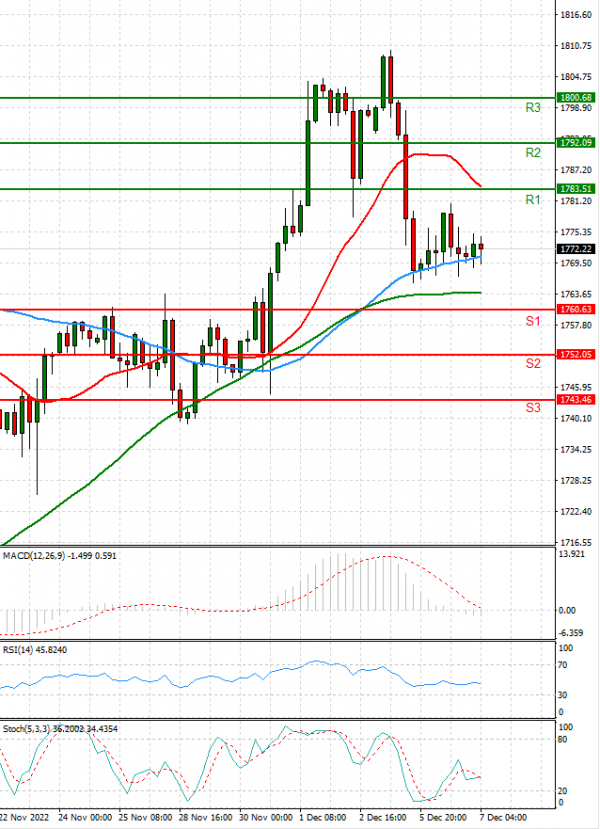This screenshot has height=829, width=600.
Task: Select the R2 resistance line text
Action: pyautogui.click(x=533, y=153)
